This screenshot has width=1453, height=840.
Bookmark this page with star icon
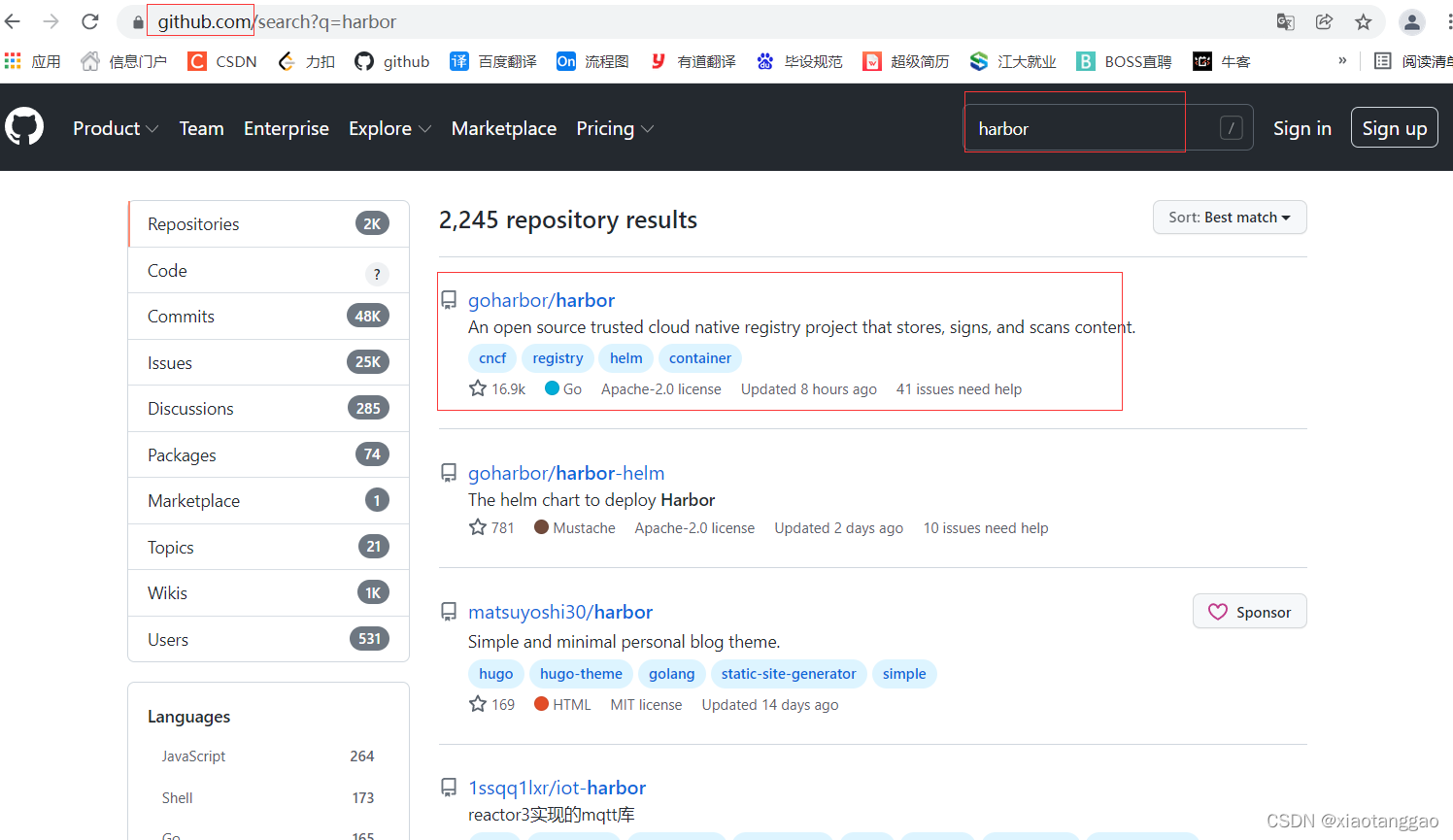(1364, 21)
